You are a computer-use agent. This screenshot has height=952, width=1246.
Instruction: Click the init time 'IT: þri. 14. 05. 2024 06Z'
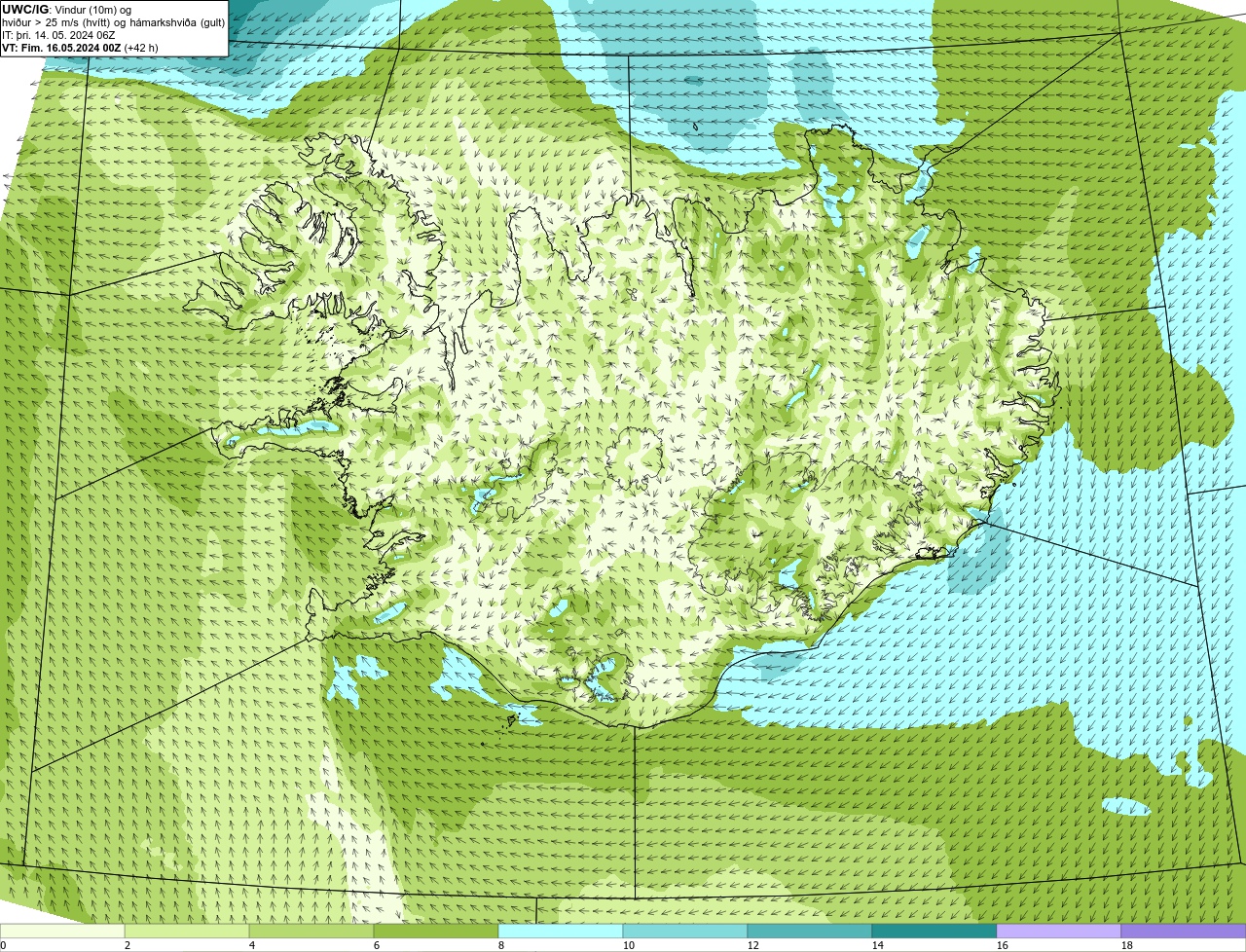(58, 35)
